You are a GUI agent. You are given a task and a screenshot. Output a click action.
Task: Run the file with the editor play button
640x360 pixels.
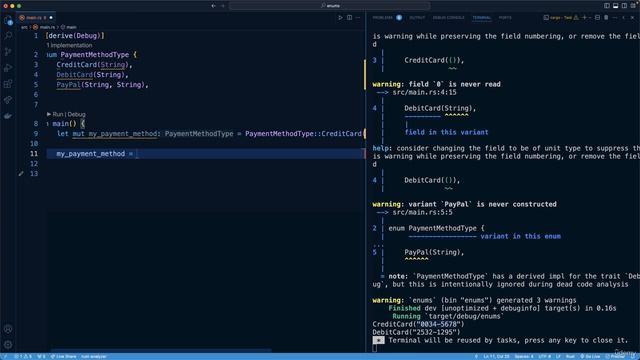click(340, 18)
